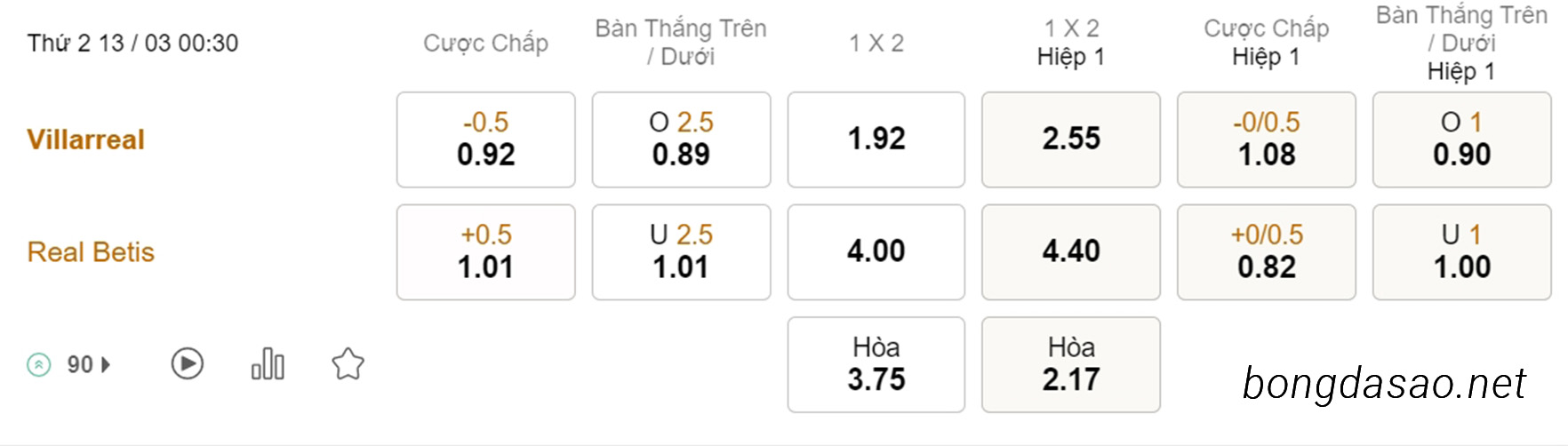Image resolution: width=1568 pixels, height=446 pixels.
Task: Open the Villarreal team link
Action: (85, 139)
